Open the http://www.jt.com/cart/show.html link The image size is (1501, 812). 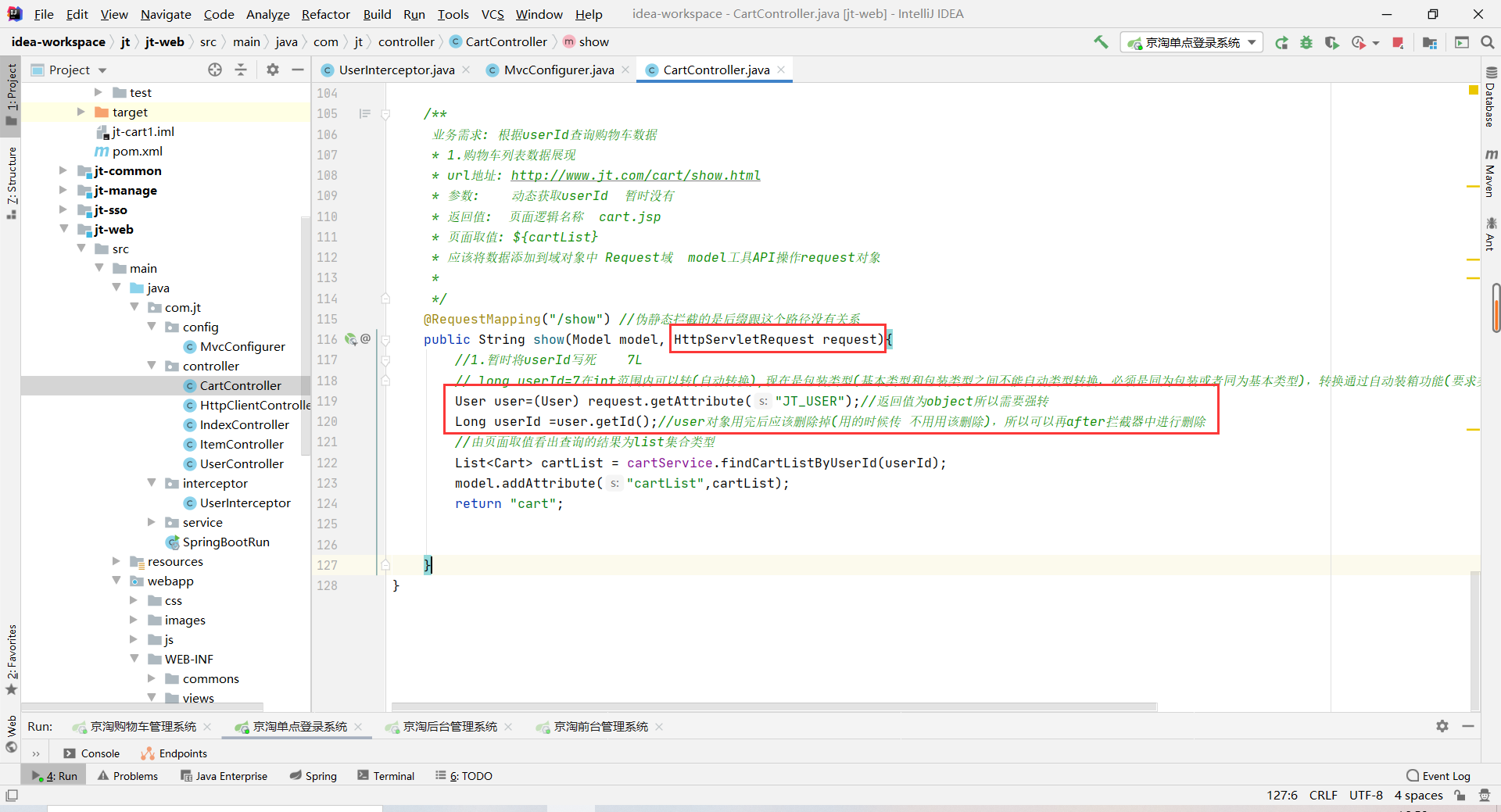[636, 175]
